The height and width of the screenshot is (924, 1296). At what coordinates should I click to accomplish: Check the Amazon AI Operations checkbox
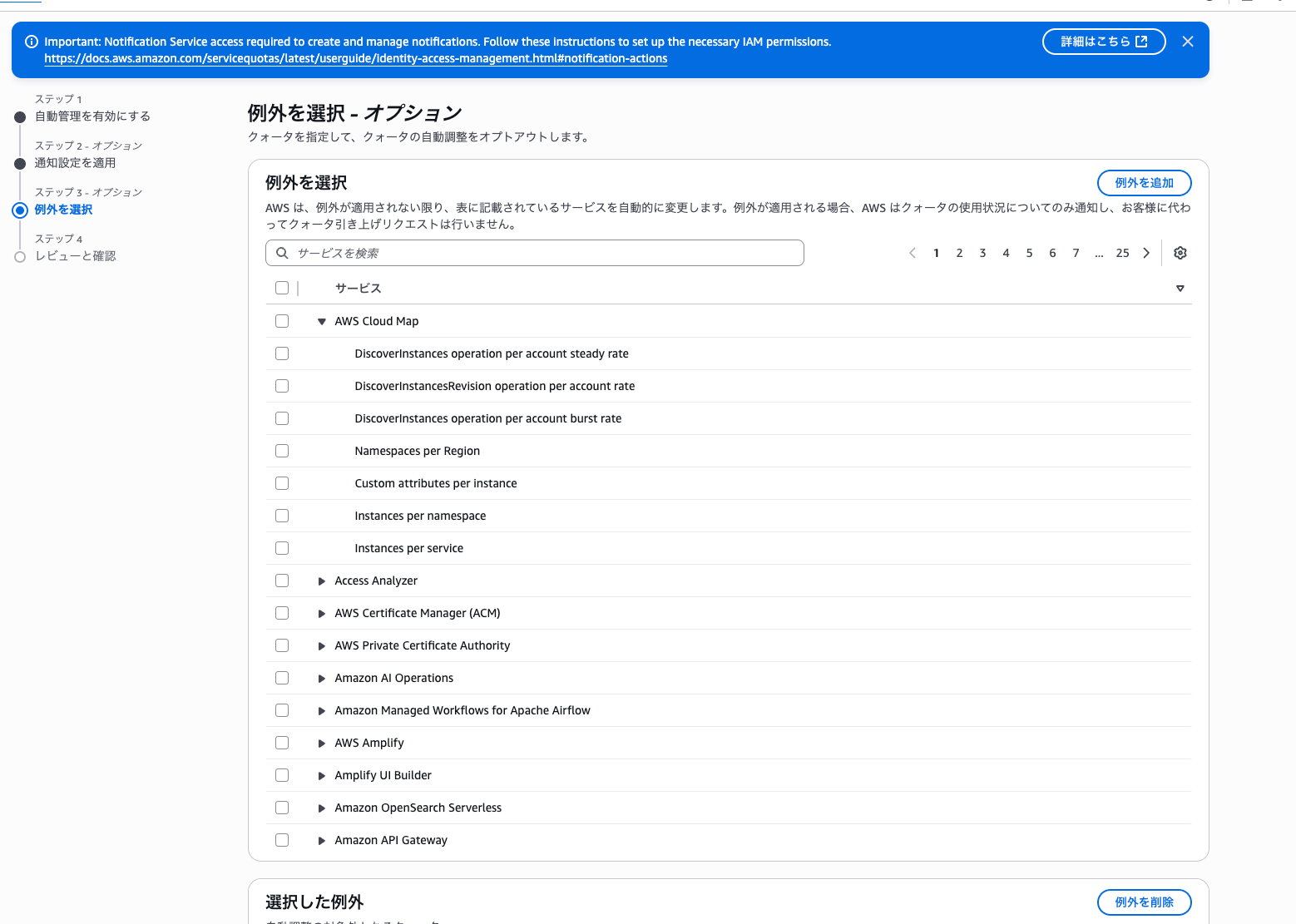point(282,678)
